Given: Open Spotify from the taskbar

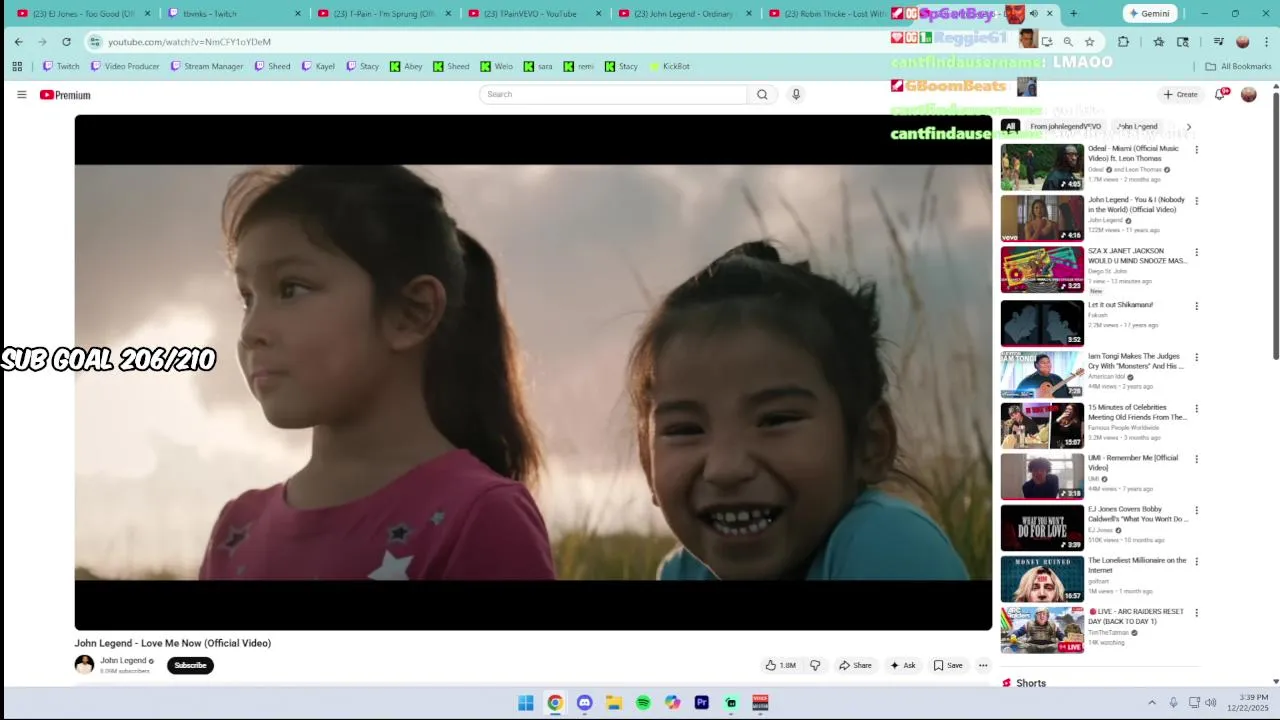Looking at the screenshot, I should pyautogui.click(x=643, y=703).
